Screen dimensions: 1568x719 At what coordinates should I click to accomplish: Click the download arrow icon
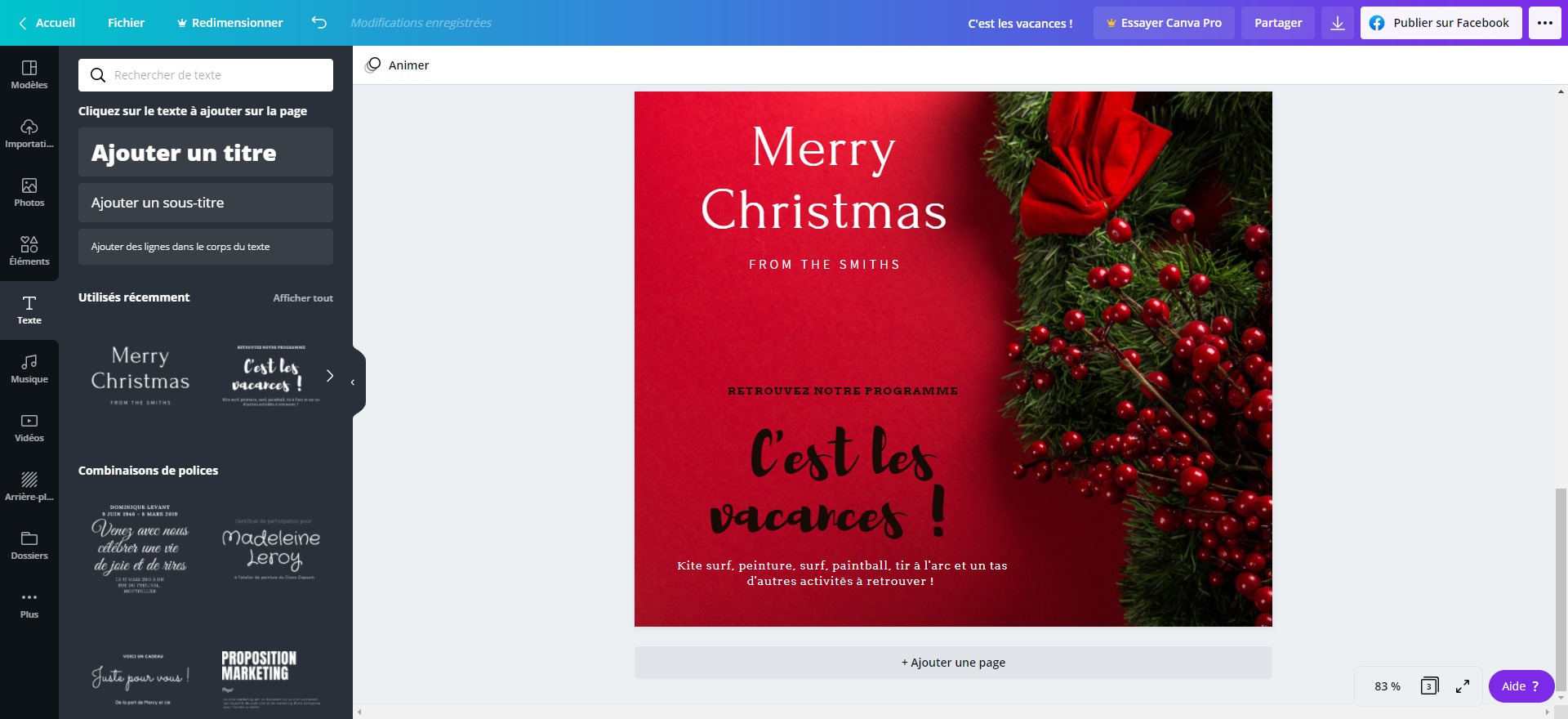click(1338, 23)
